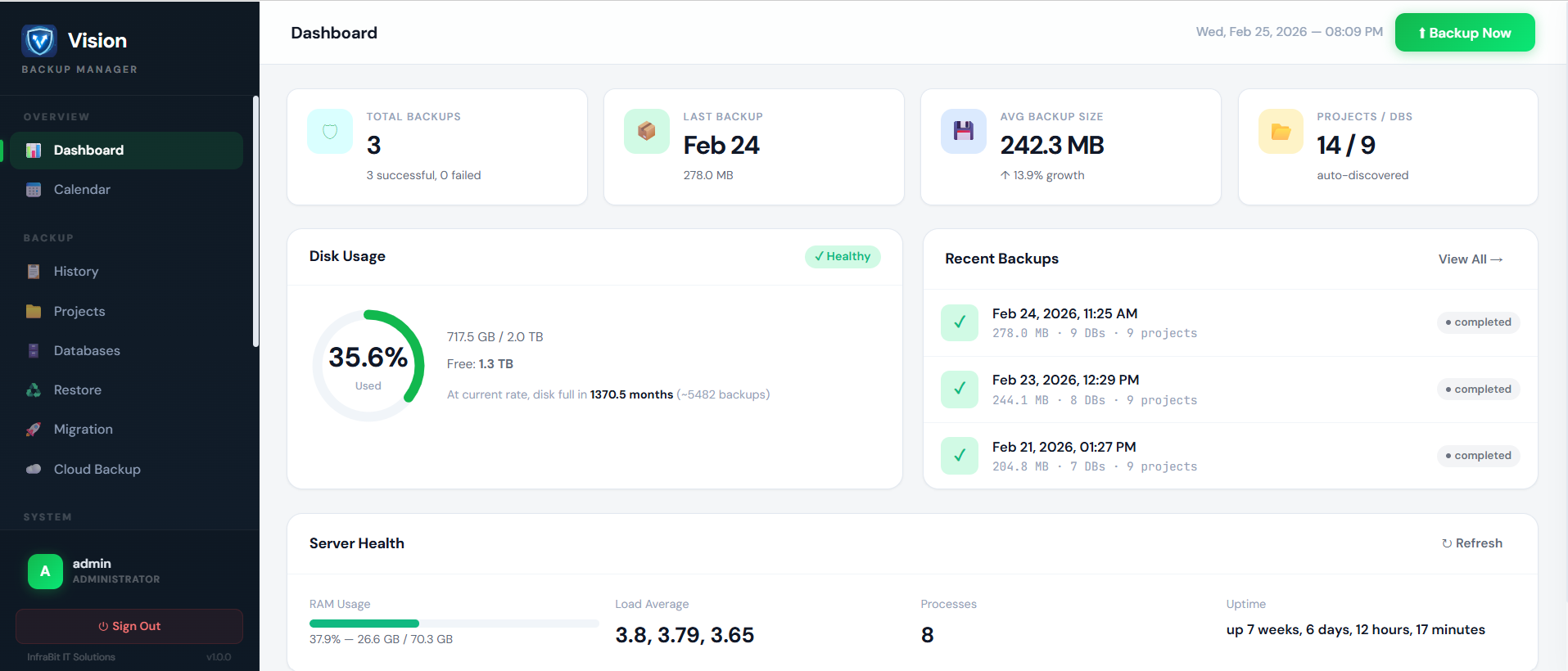Go to backup History
Image resolution: width=1568 pixels, height=671 pixels.
tap(126, 272)
